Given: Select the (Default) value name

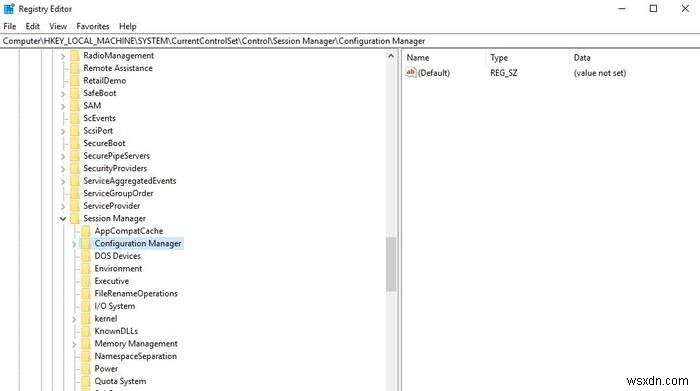Looking at the screenshot, I should coord(433,73).
